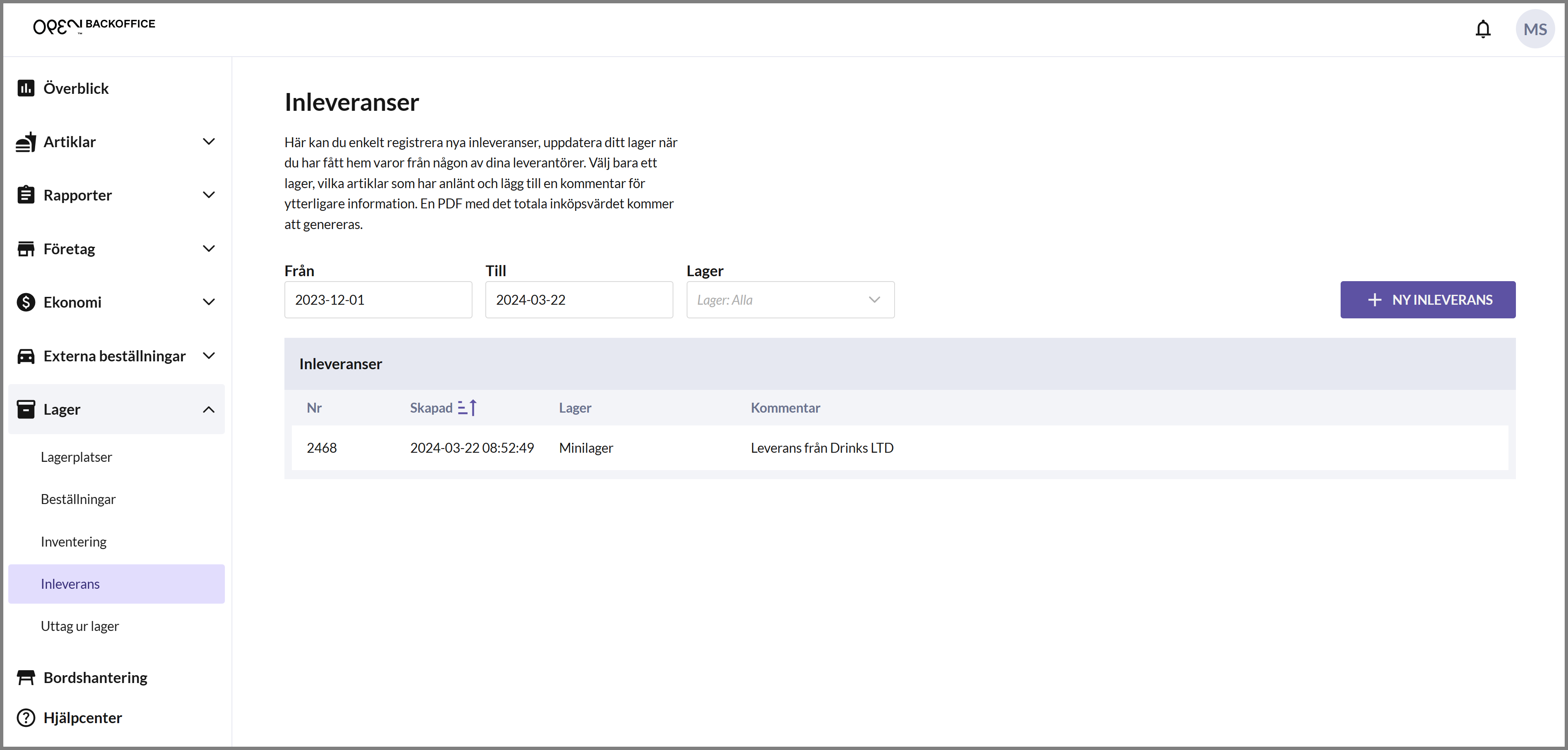Sort by the Nr column header
Image resolution: width=1568 pixels, height=750 pixels.
314,408
